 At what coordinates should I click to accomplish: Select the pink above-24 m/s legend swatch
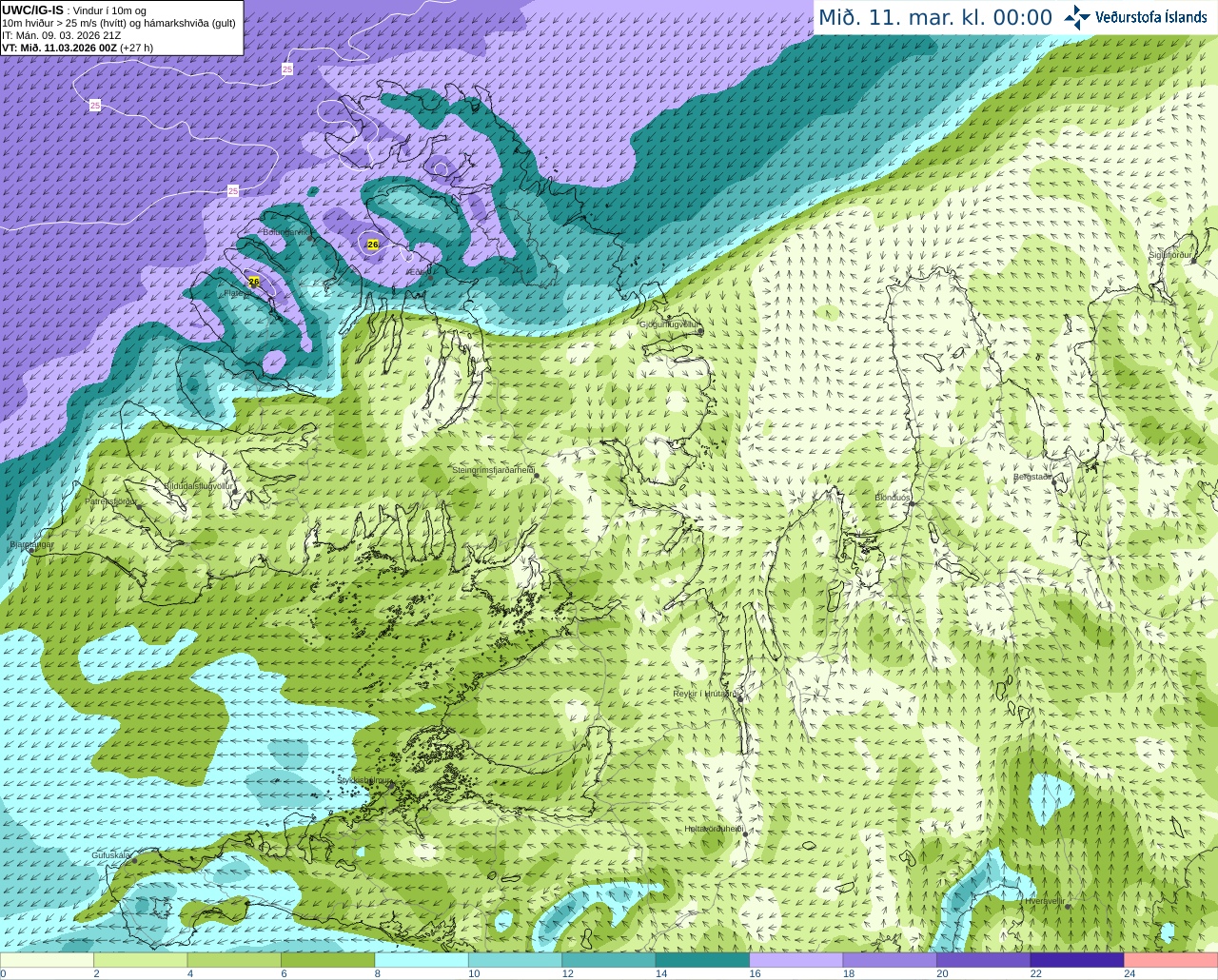1171,960
